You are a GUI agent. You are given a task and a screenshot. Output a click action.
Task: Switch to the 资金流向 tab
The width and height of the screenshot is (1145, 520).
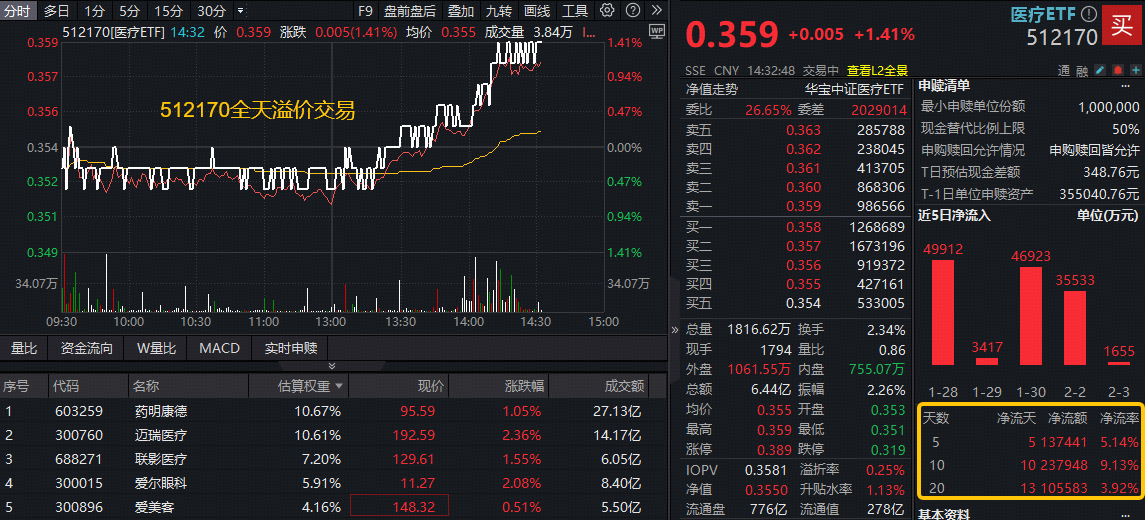click(x=86, y=348)
